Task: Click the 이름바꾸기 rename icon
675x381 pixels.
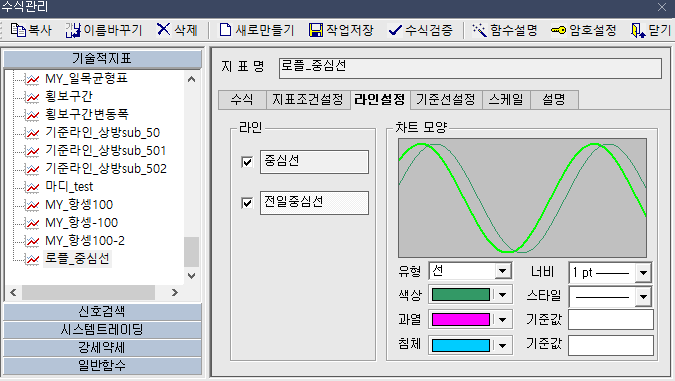Action: coord(73,30)
